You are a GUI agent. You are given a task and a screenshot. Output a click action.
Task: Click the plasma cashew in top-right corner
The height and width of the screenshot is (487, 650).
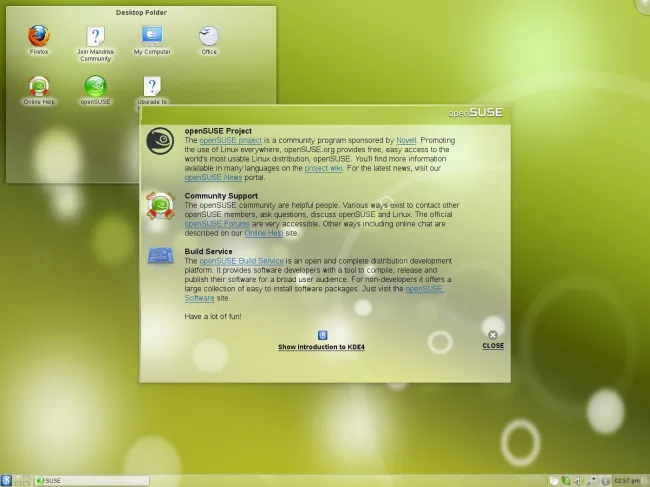click(x=642, y=7)
